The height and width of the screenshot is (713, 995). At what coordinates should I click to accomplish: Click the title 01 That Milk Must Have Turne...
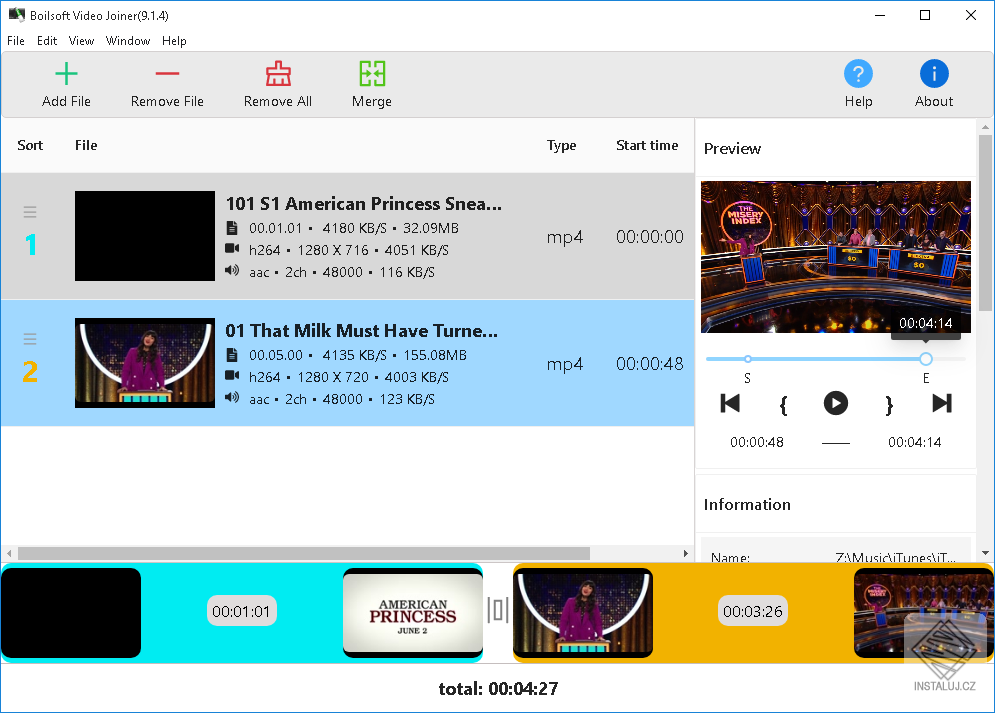pyautogui.click(x=362, y=330)
